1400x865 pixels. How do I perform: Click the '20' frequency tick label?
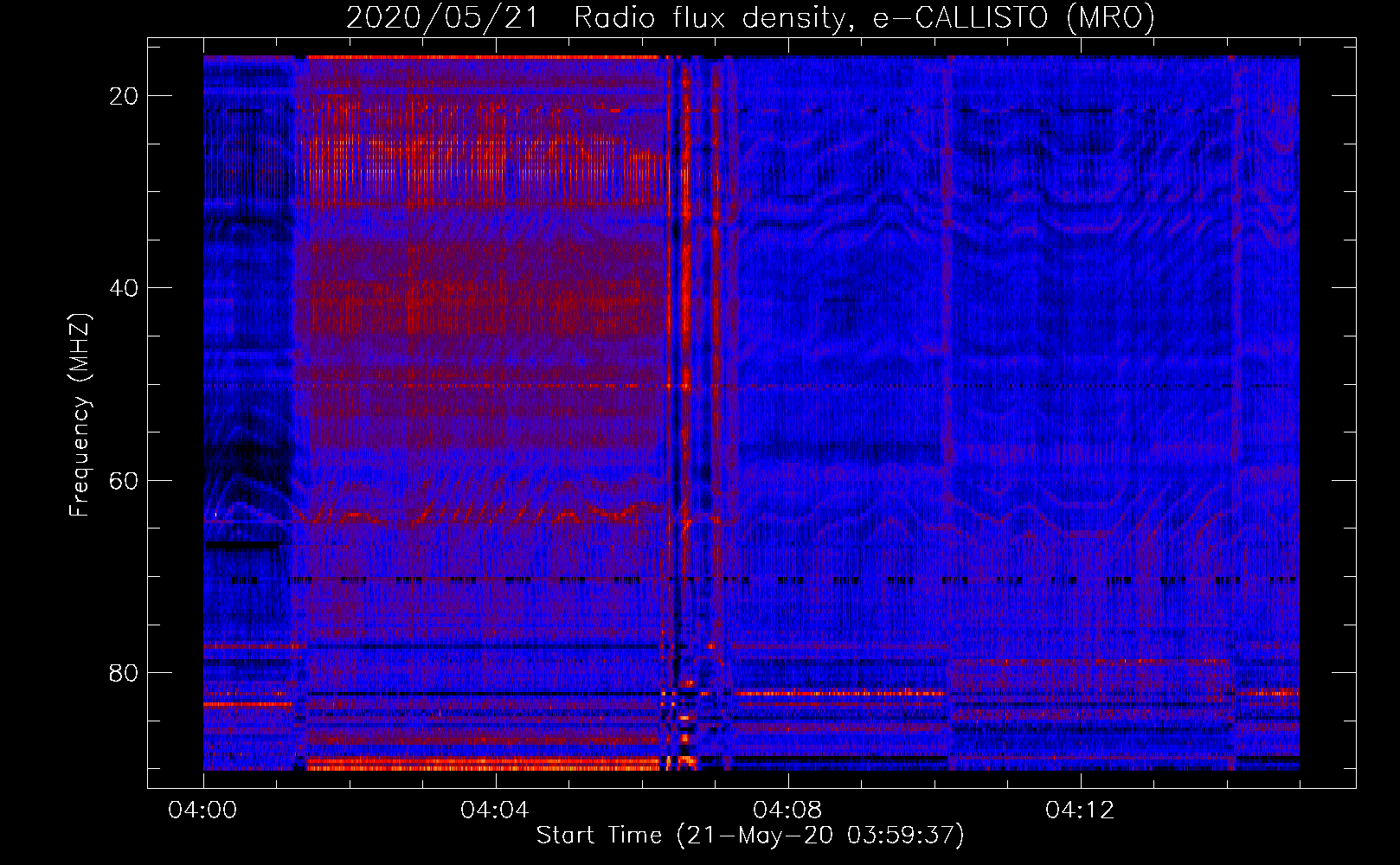tap(124, 96)
